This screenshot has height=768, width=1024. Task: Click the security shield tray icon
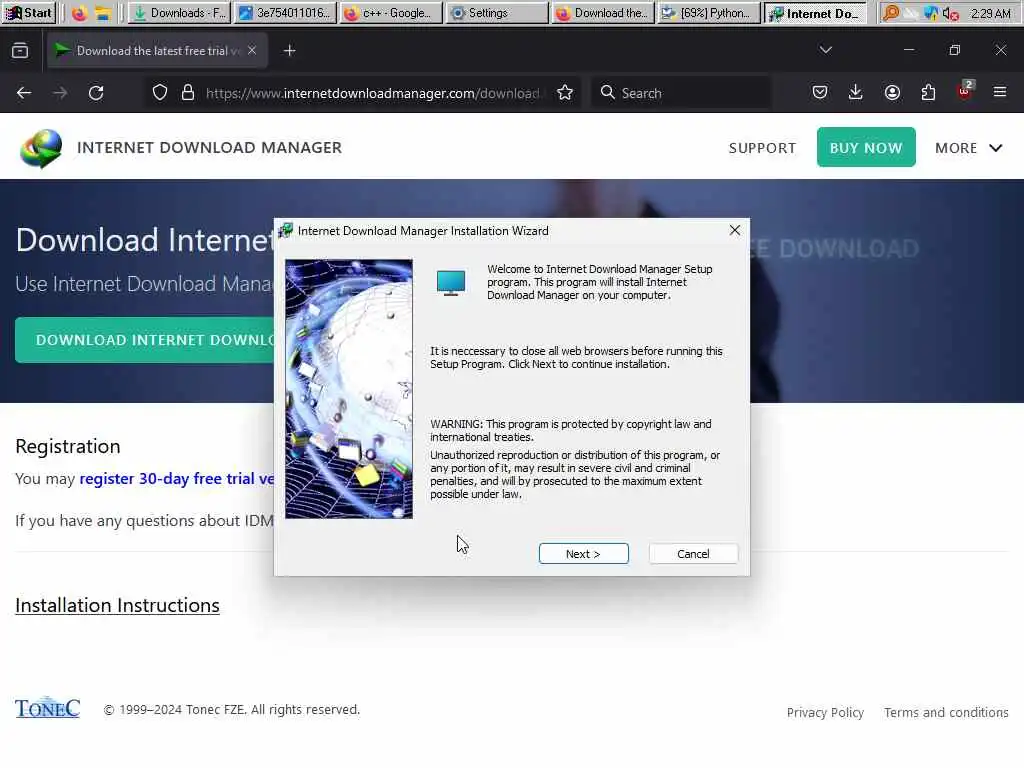click(x=931, y=13)
